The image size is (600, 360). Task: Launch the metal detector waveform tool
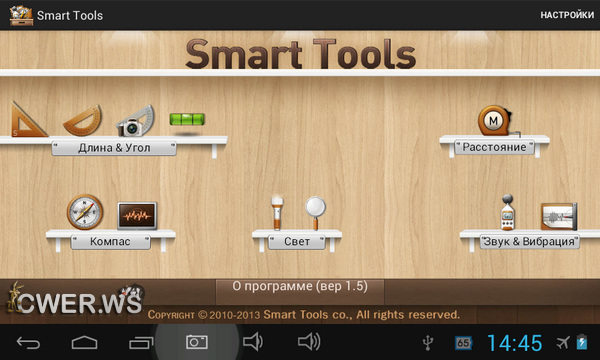click(137, 216)
